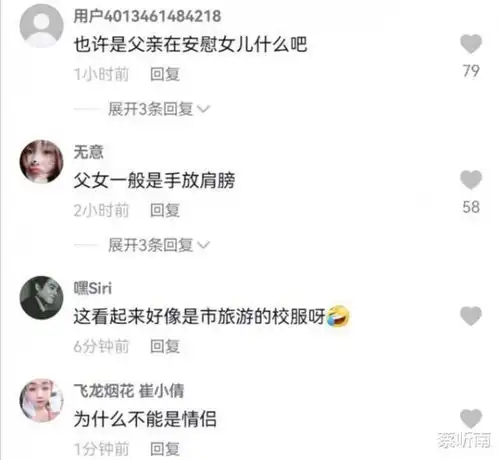
Task: Open 飞龙烟花 崔小倩's profile avatar
Action: pos(41,400)
